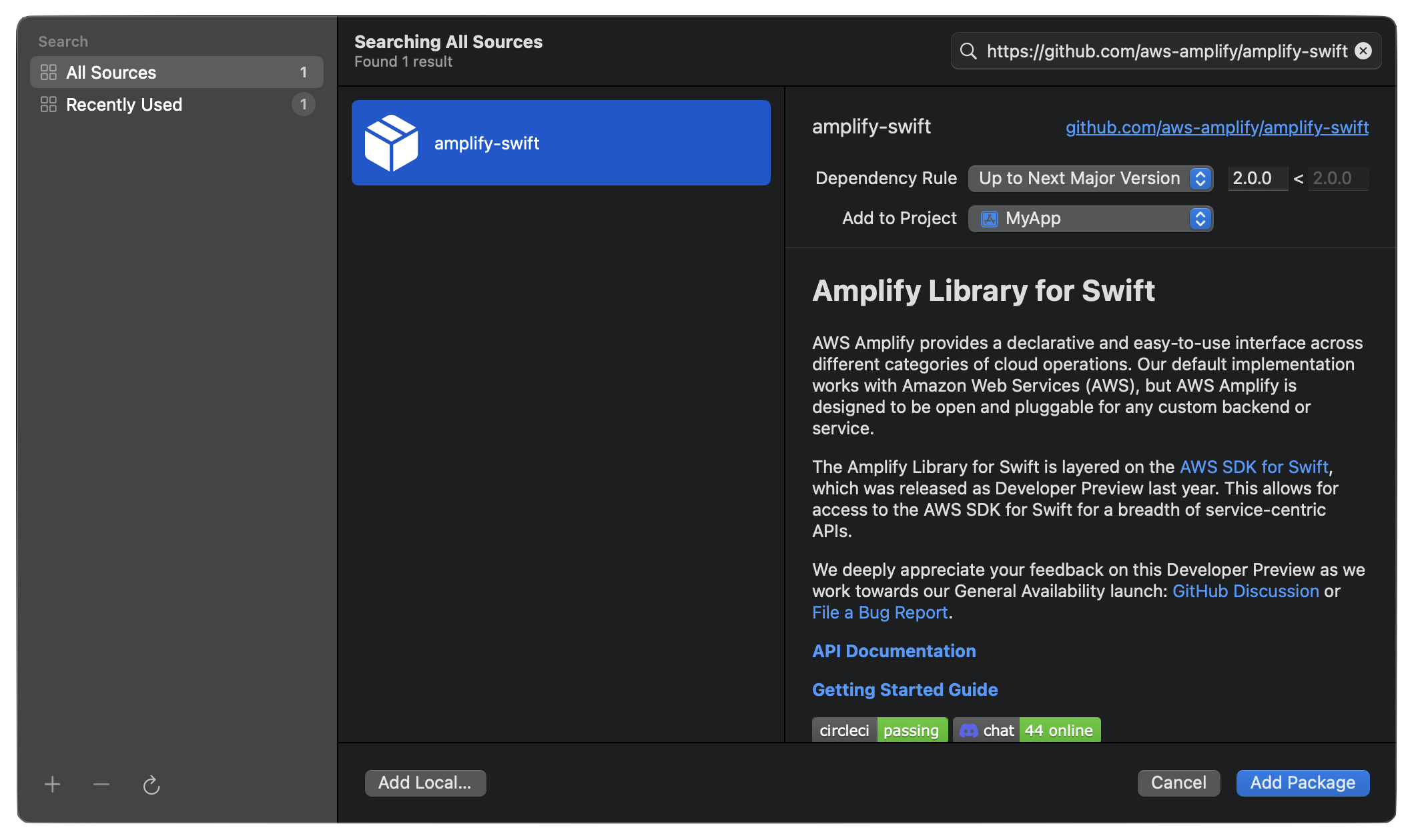Select All Sources in sidebar
Viewport: 1418px width, 840px height.
click(x=111, y=72)
